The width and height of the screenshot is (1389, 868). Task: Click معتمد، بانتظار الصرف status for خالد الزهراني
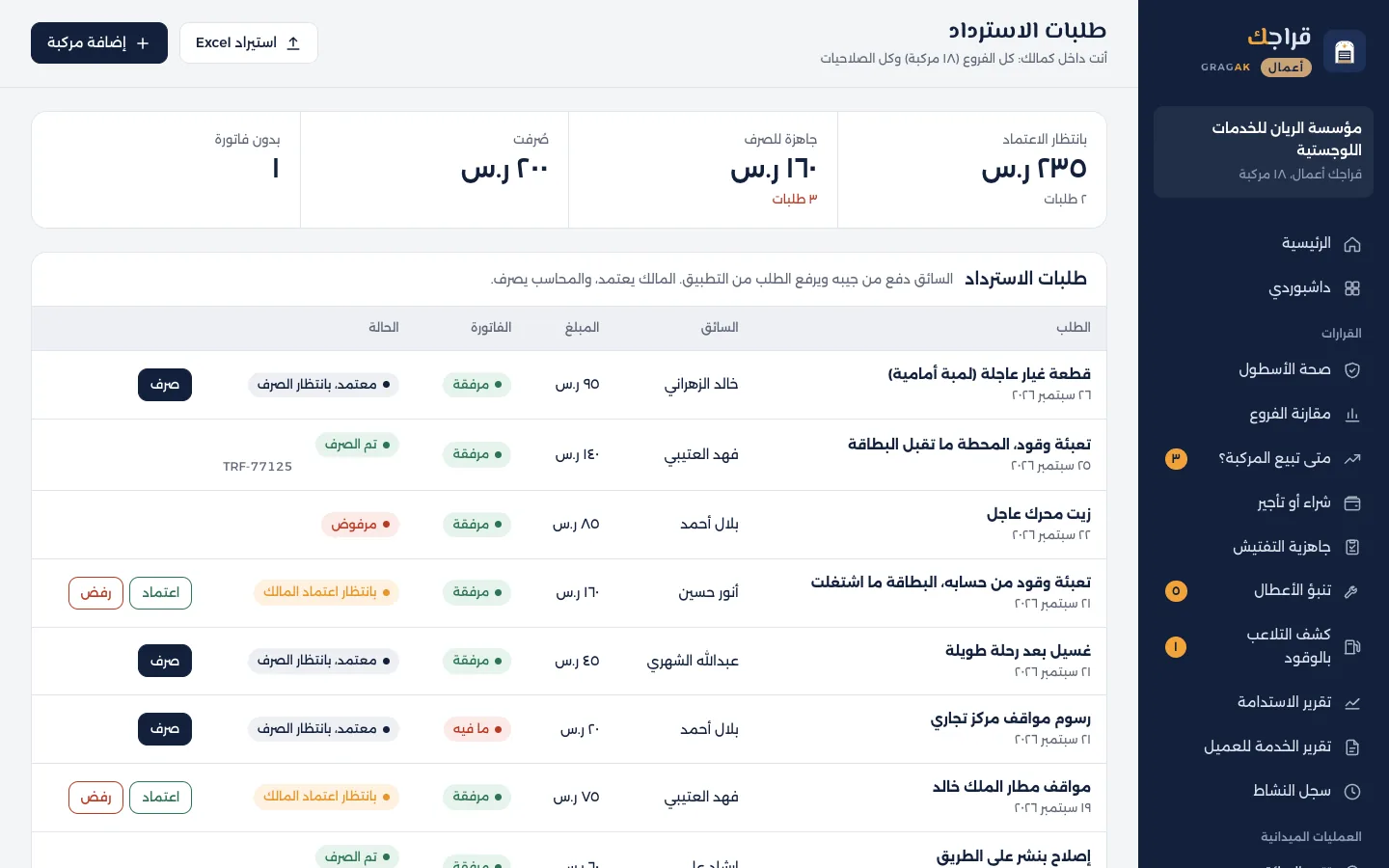coord(323,385)
